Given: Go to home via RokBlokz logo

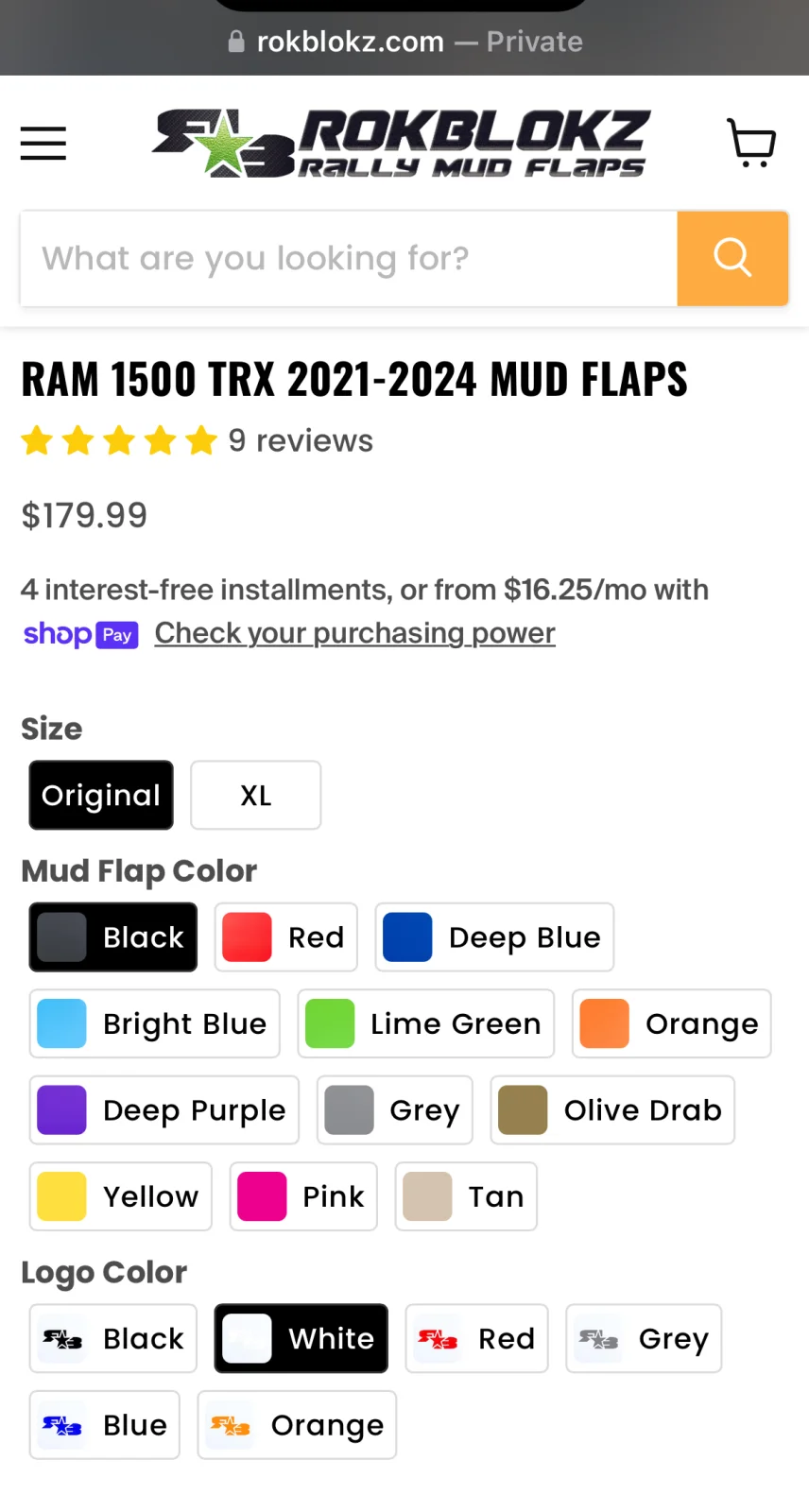Looking at the screenshot, I should pyautogui.click(x=402, y=144).
